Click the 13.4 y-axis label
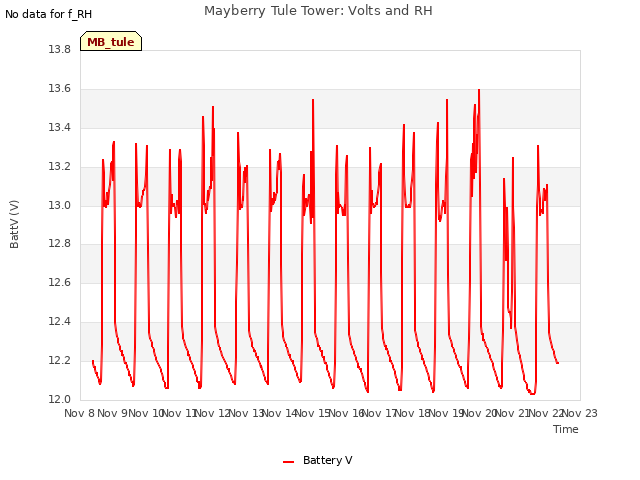This screenshot has width=640, height=480. 60,127
